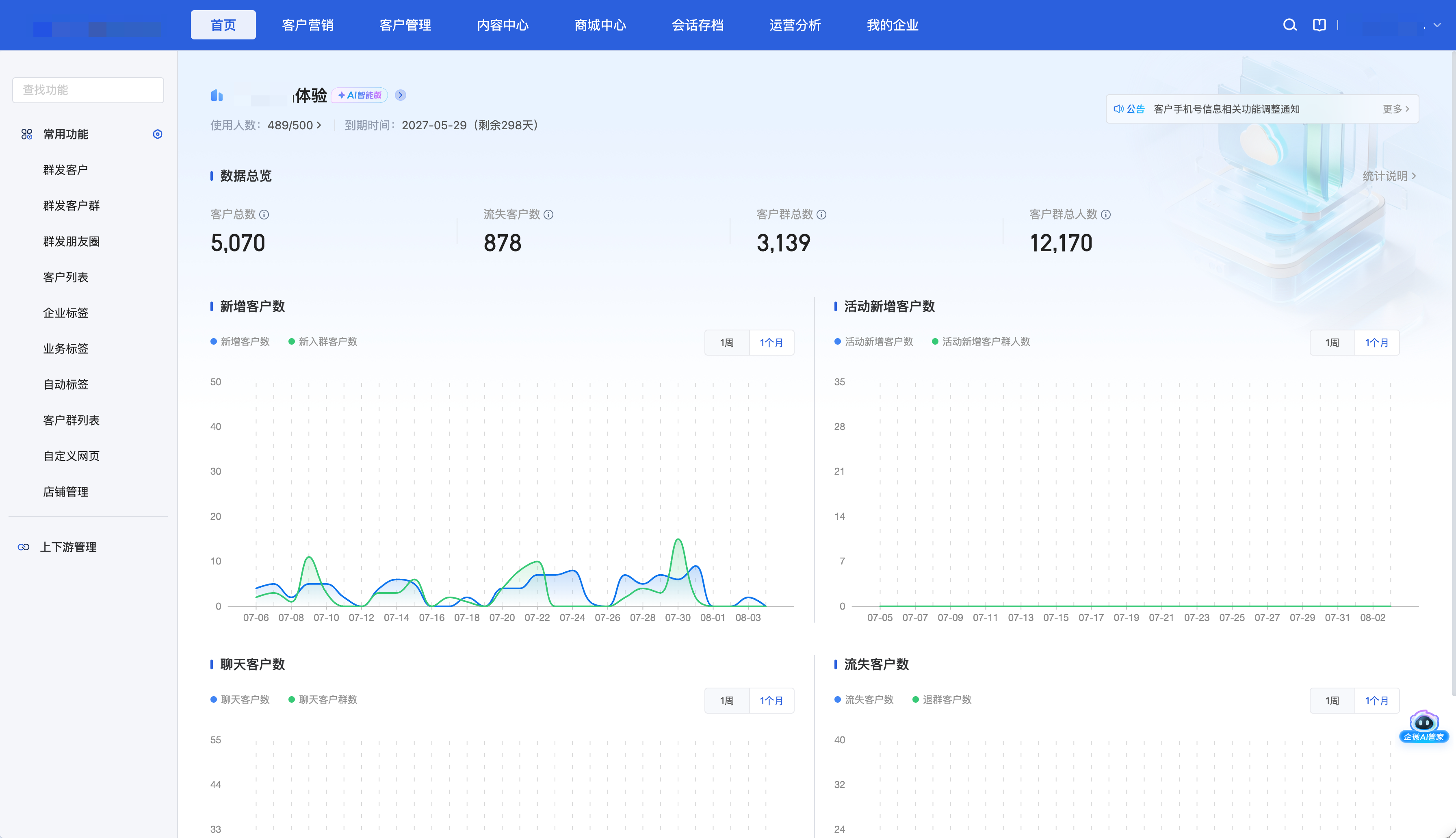The width and height of the screenshot is (1456, 838).
Task: Open 客户营销 top menu
Action: (x=308, y=25)
